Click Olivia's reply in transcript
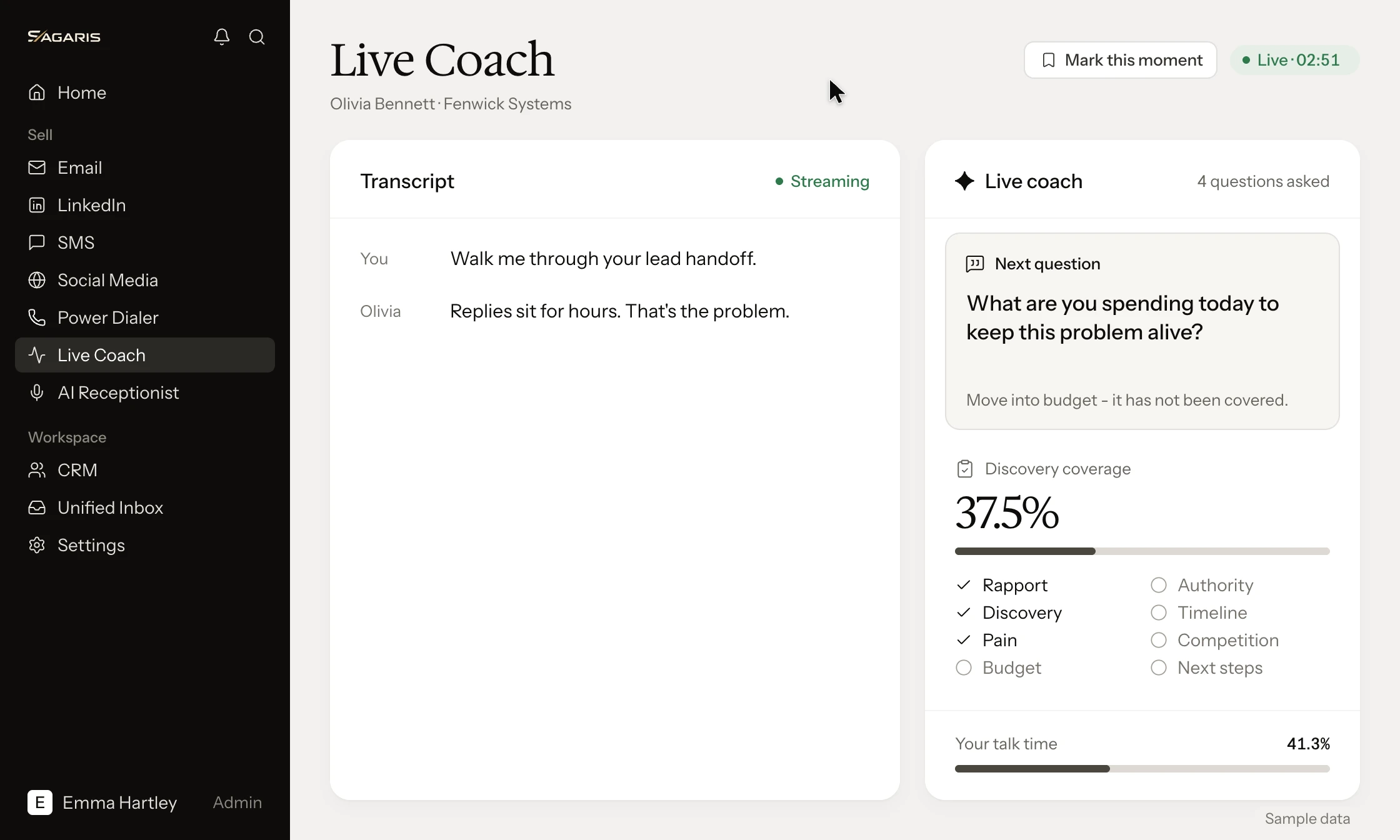The image size is (1400, 840). point(620,311)
